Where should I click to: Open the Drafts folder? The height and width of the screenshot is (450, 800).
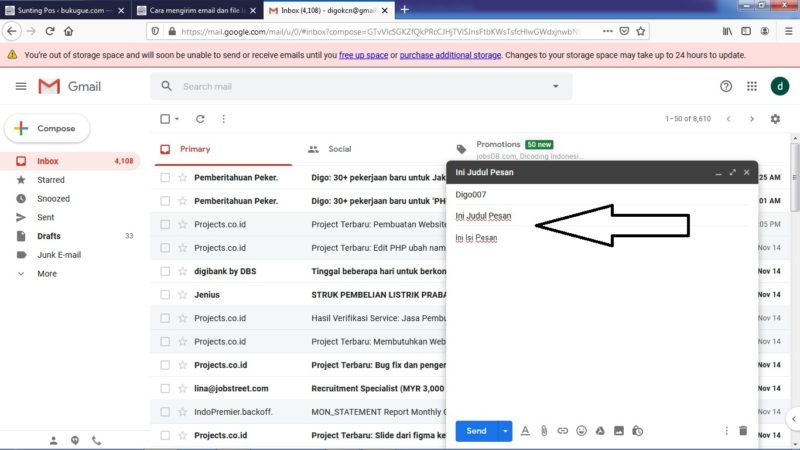(x=70, y=236)
